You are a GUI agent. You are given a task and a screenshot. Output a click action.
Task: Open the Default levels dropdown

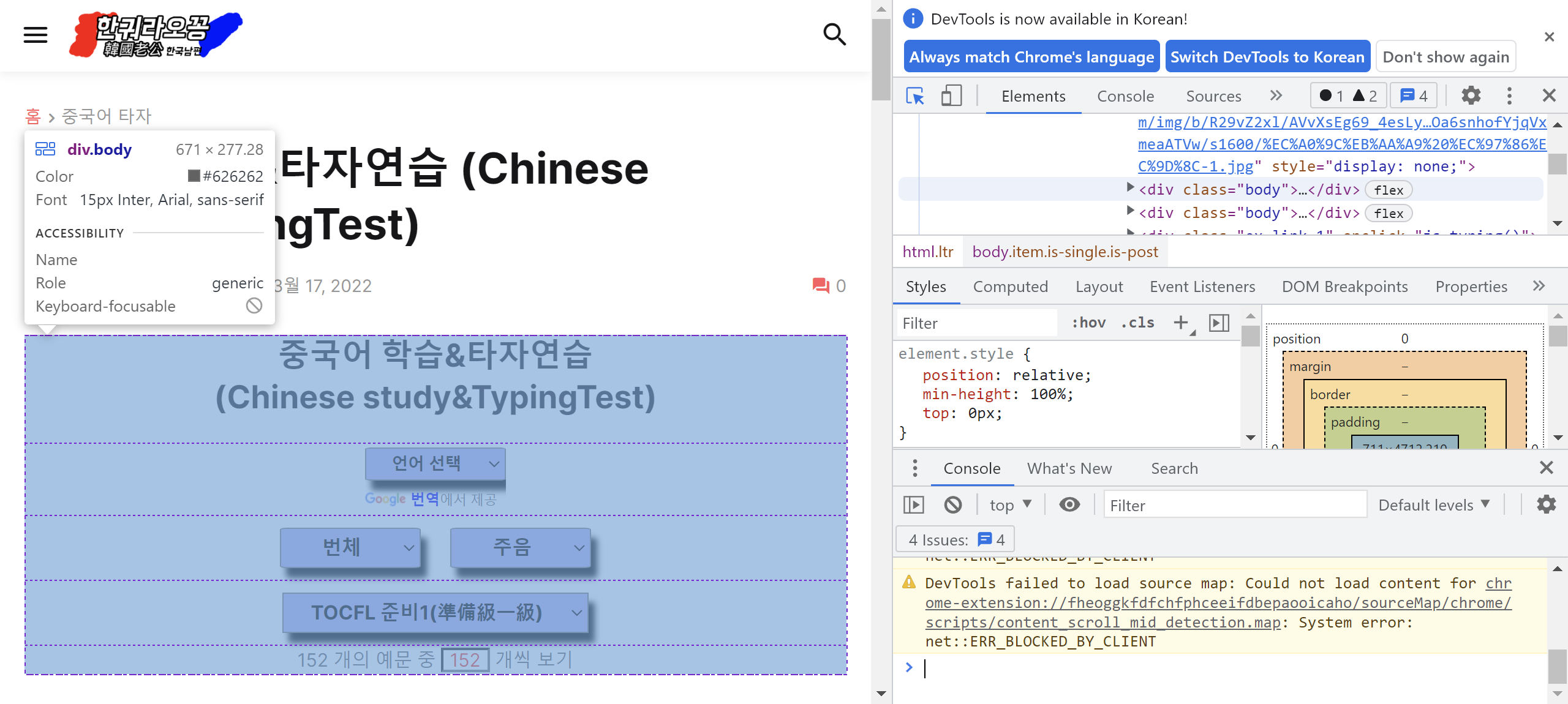pyautogui.click(x=1433, y=504)
